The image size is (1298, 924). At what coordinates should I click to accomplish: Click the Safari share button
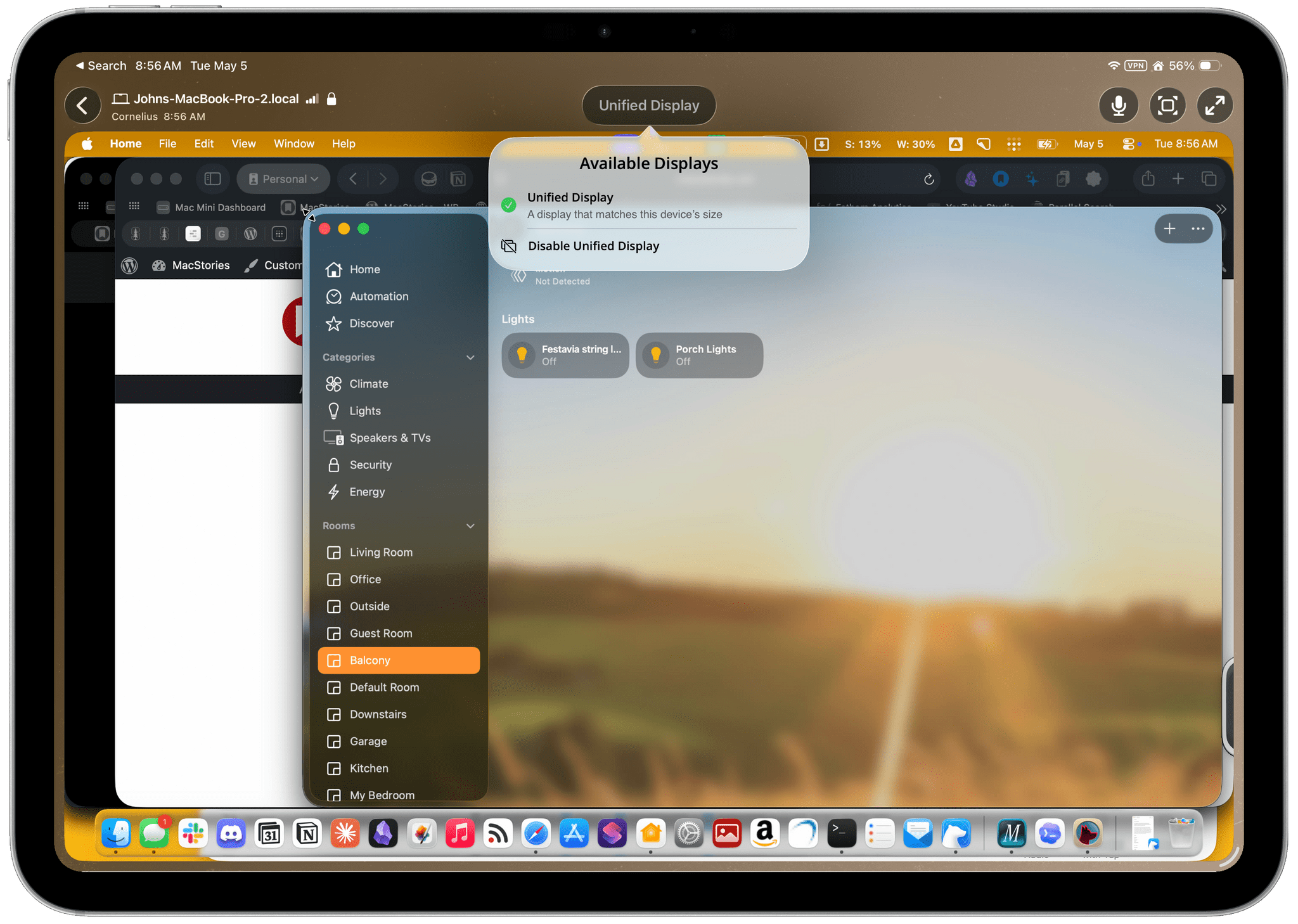pos(1148,179)
